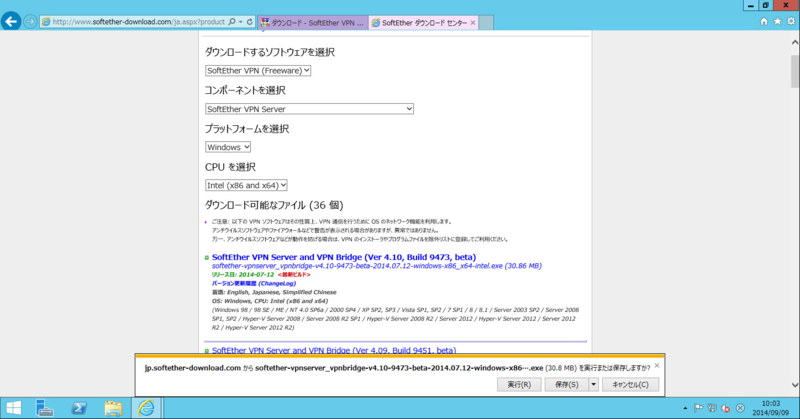The image size is (800, 419).
Task: Dismiss the download notification bar with X
Action: (x=657, y=365)
